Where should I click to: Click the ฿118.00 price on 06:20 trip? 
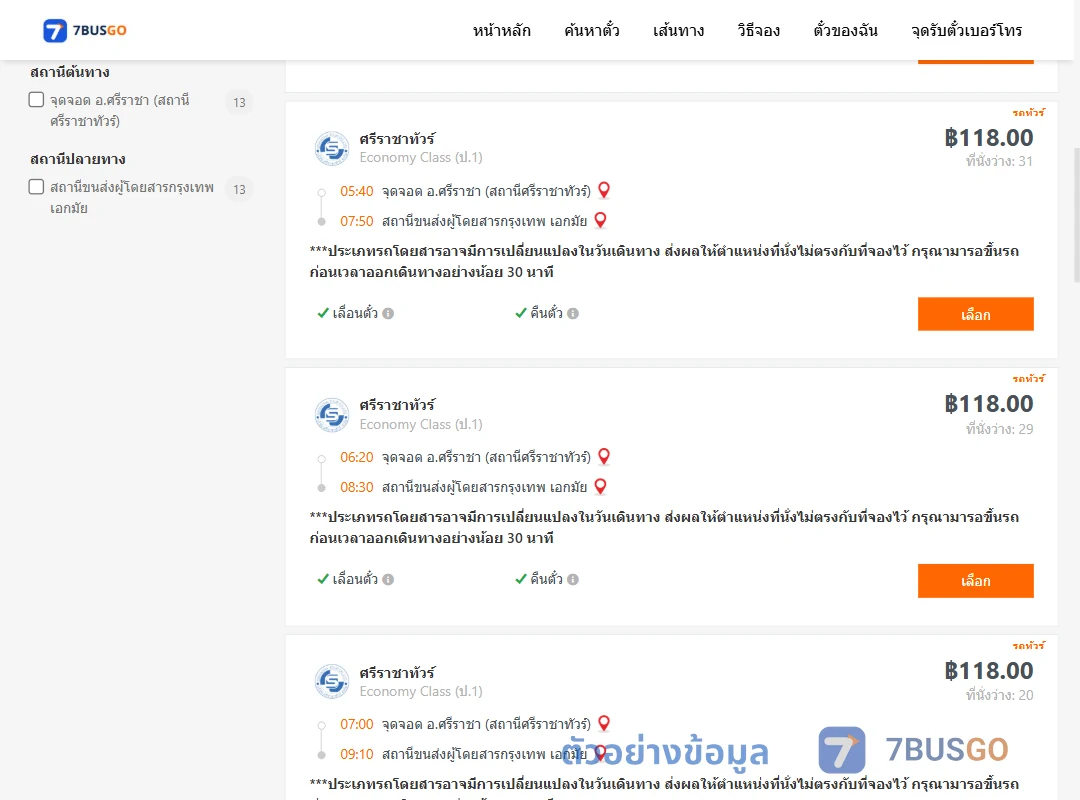[x=988, y=404]
